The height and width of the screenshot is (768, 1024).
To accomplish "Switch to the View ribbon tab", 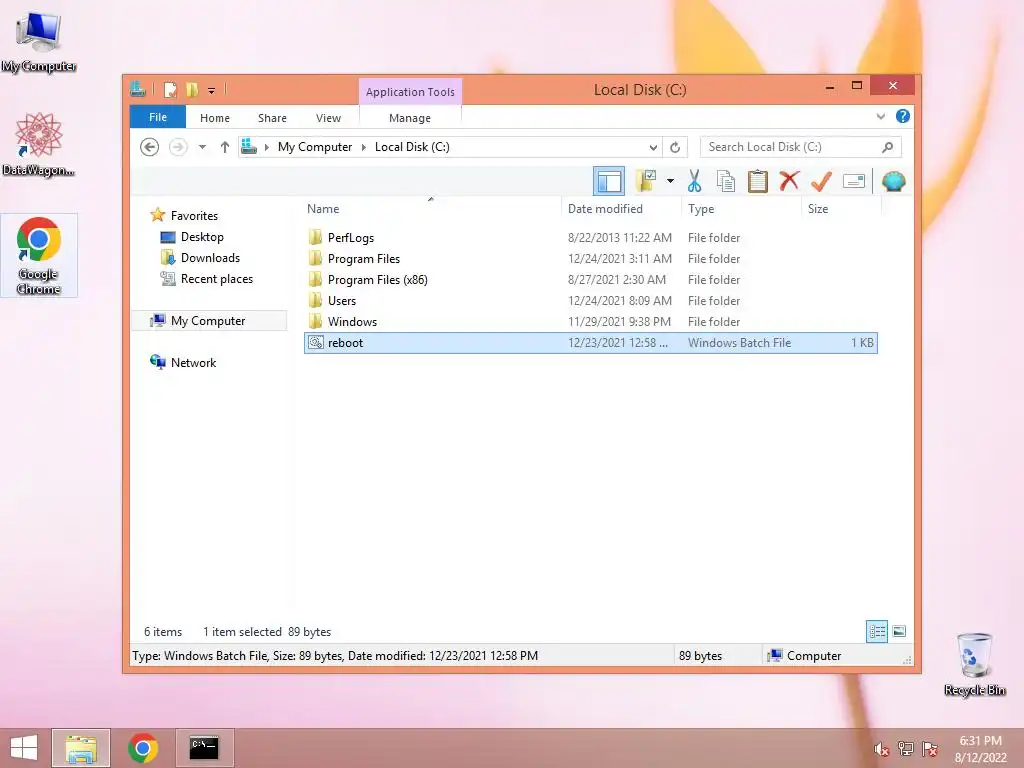I will point(328,118).
